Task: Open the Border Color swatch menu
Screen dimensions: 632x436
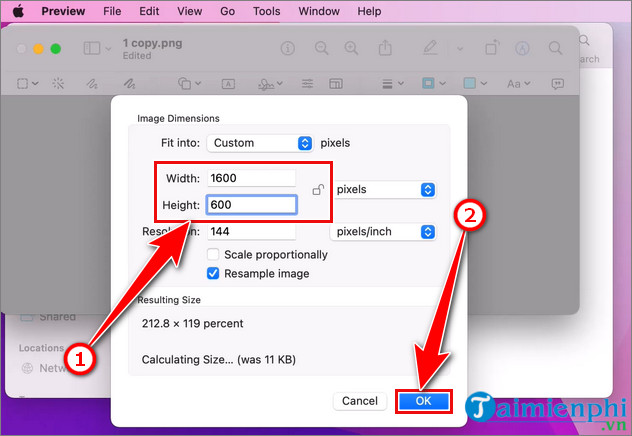Action: [434, 83]
